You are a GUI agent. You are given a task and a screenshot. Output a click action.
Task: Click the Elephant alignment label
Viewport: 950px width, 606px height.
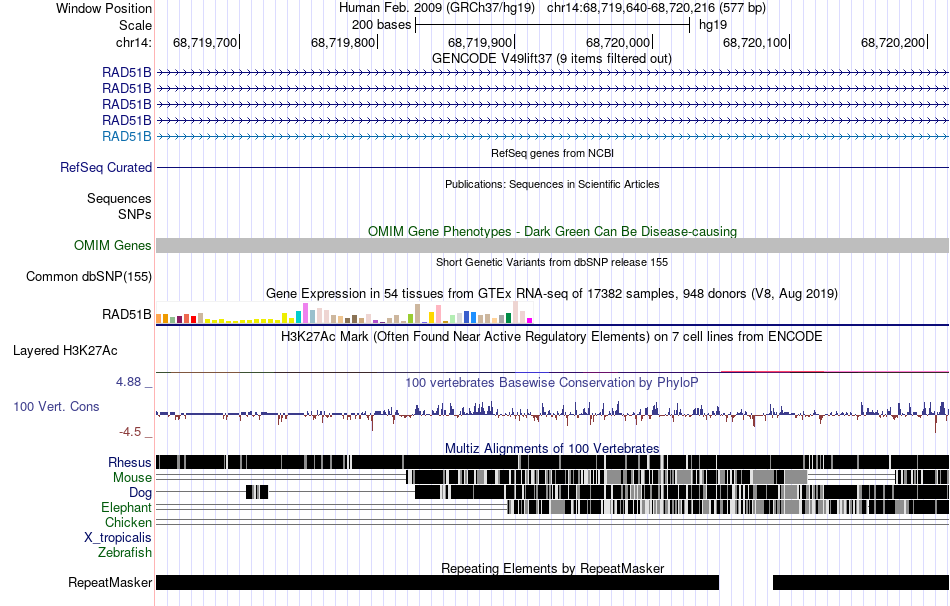coord(126,507)
